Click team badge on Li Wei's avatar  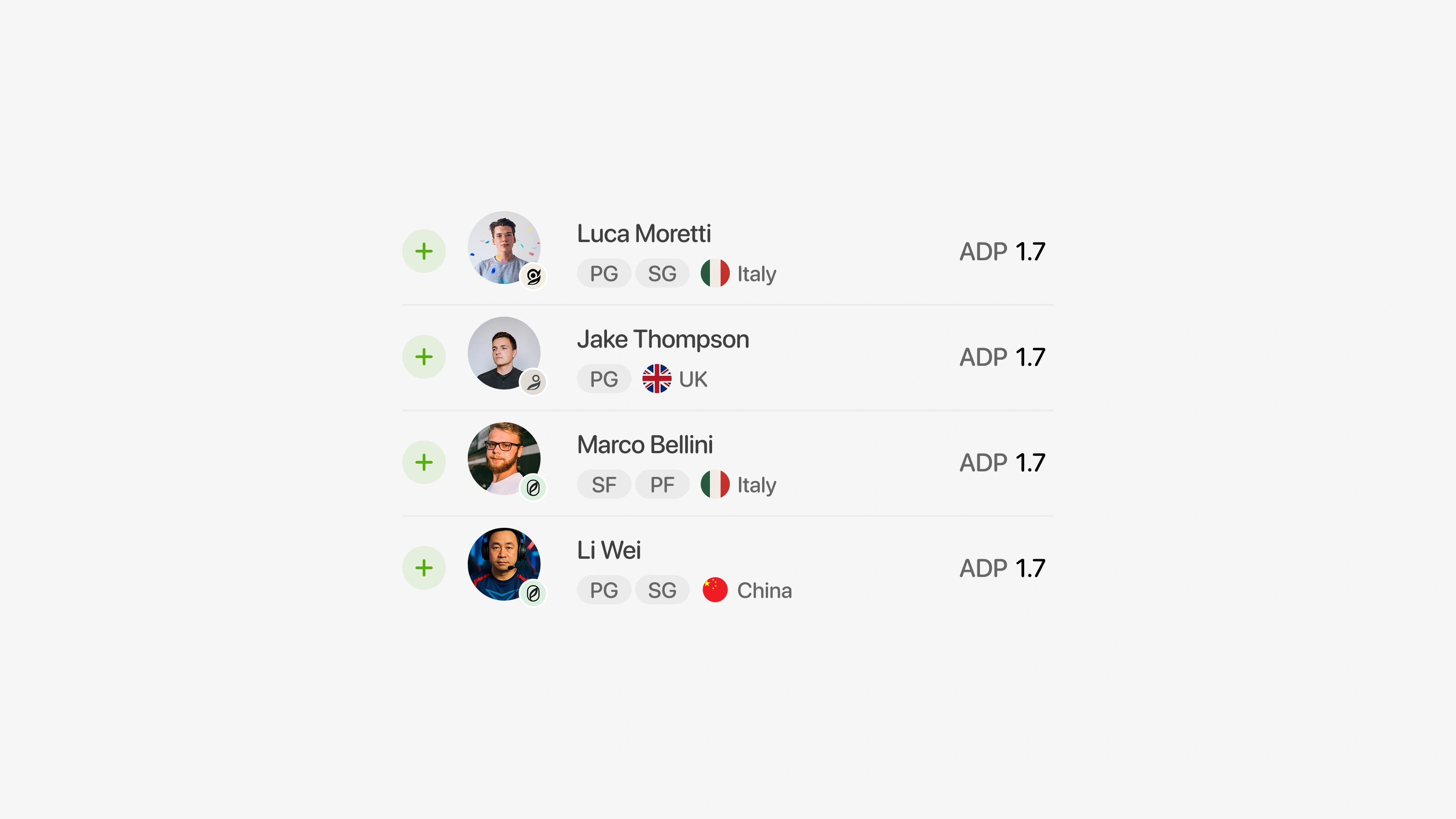(533, 593)
